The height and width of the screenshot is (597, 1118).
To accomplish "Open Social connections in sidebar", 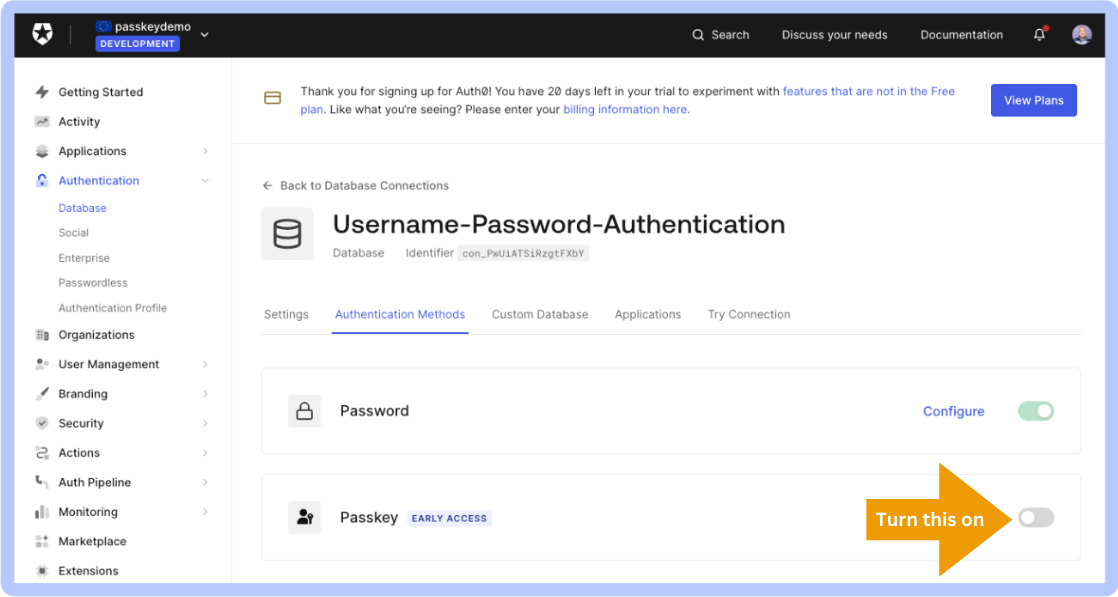I will [73, 233].
